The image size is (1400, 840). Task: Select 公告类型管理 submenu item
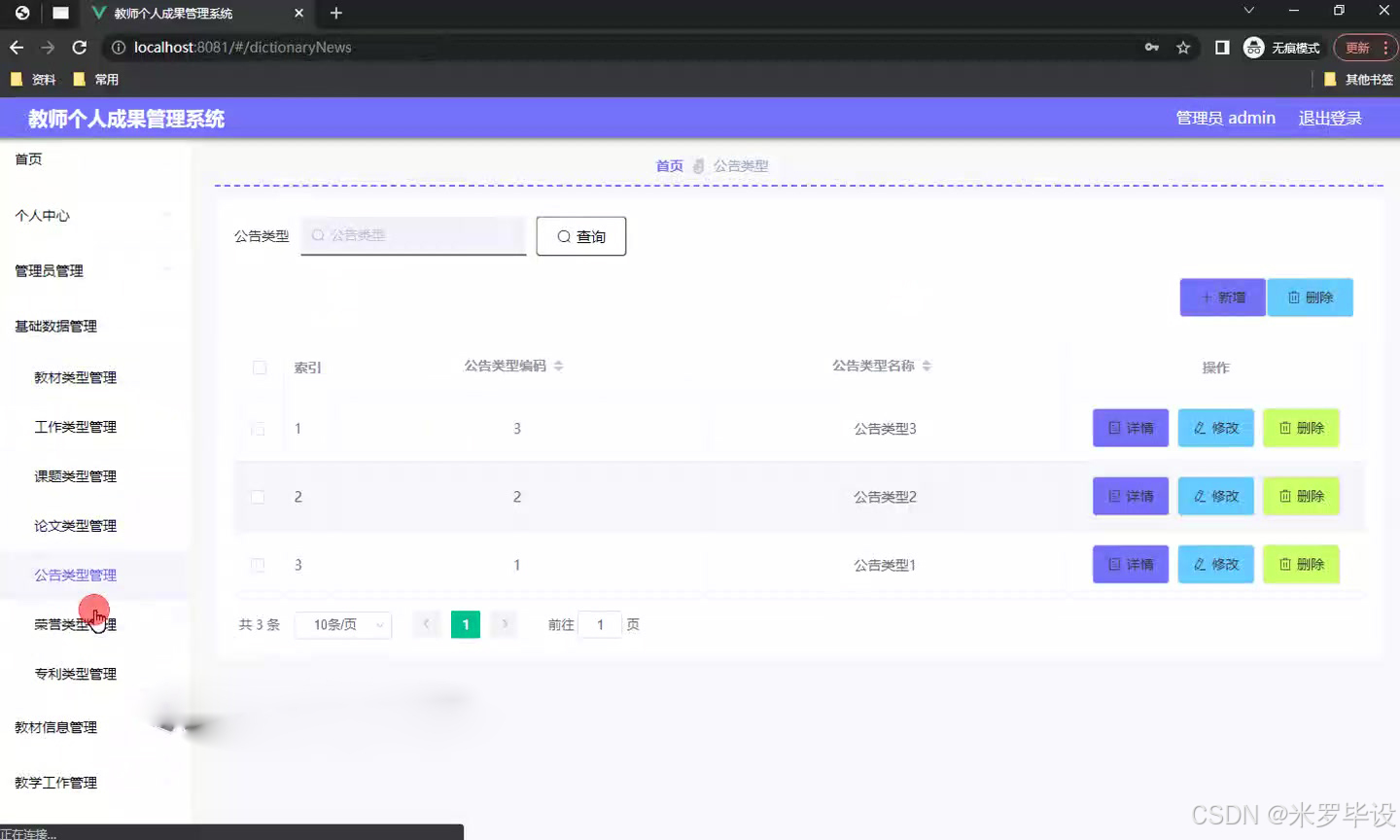pos(76,576)
